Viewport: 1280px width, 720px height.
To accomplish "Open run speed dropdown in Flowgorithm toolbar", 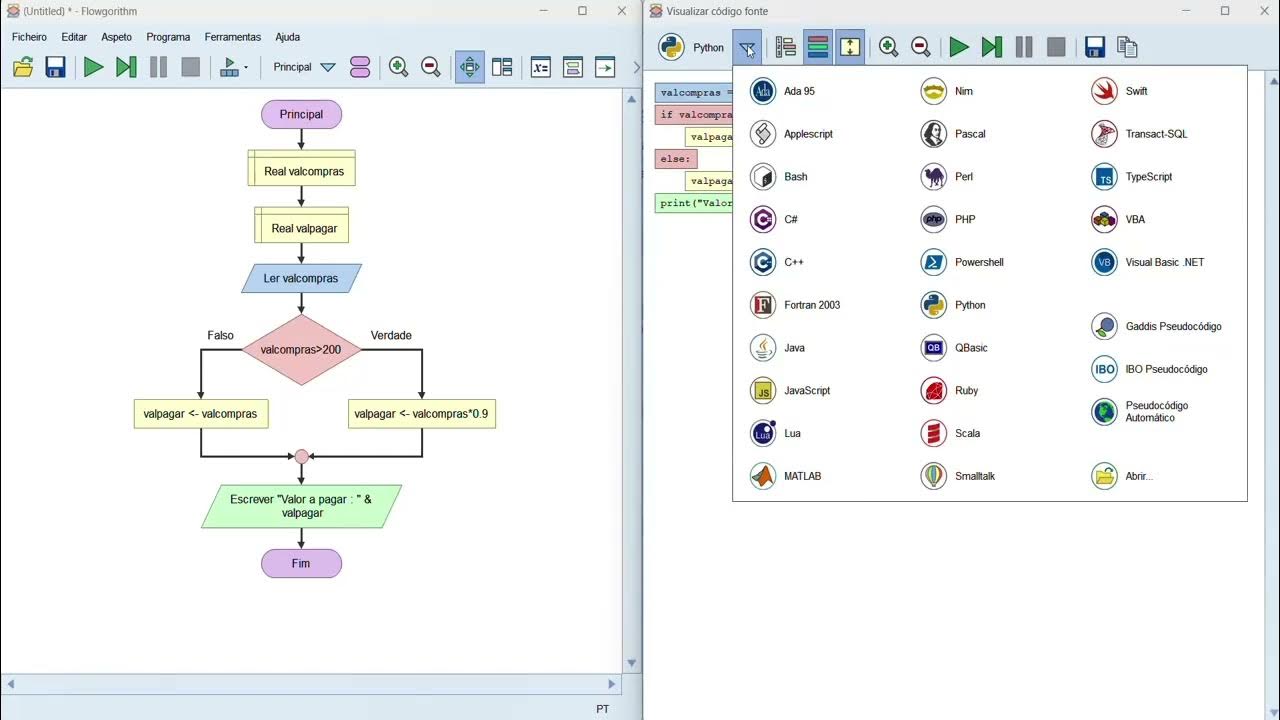I will click(233, 67).
